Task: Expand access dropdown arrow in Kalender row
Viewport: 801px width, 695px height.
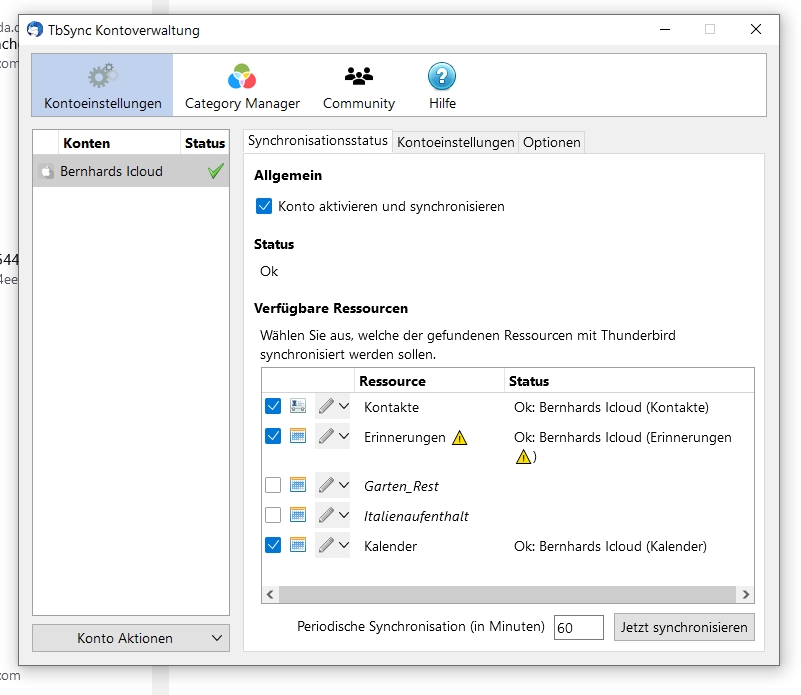Action: click(344, 545)
